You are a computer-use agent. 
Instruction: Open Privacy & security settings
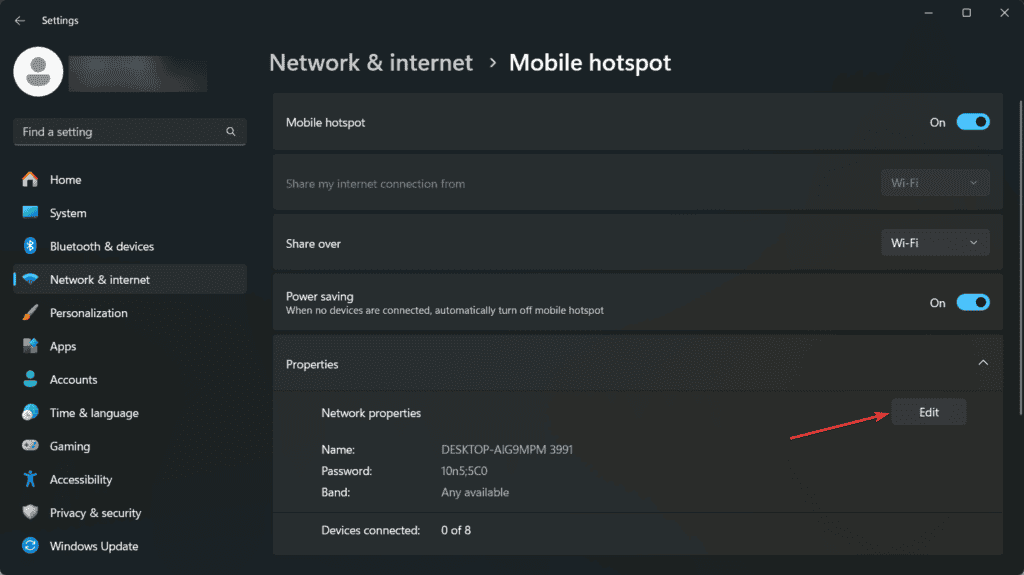(130, 513)
